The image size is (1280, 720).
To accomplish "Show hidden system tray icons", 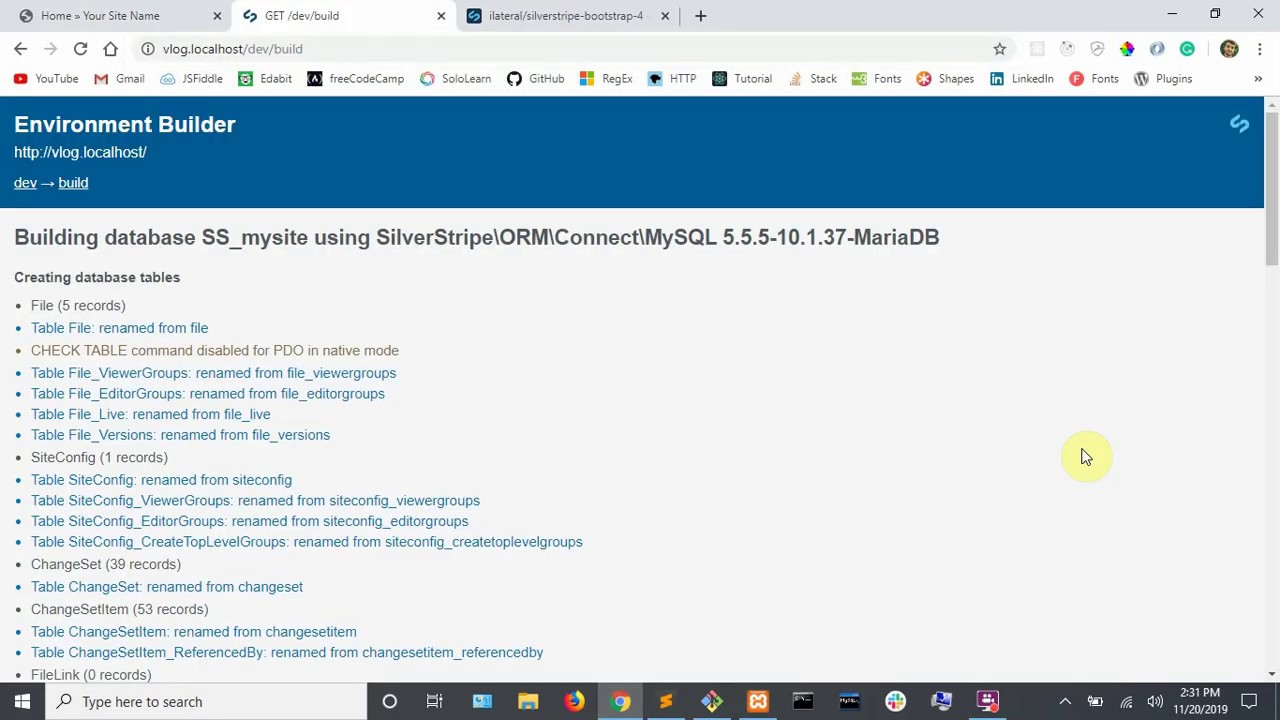I will click(1065, 701).
